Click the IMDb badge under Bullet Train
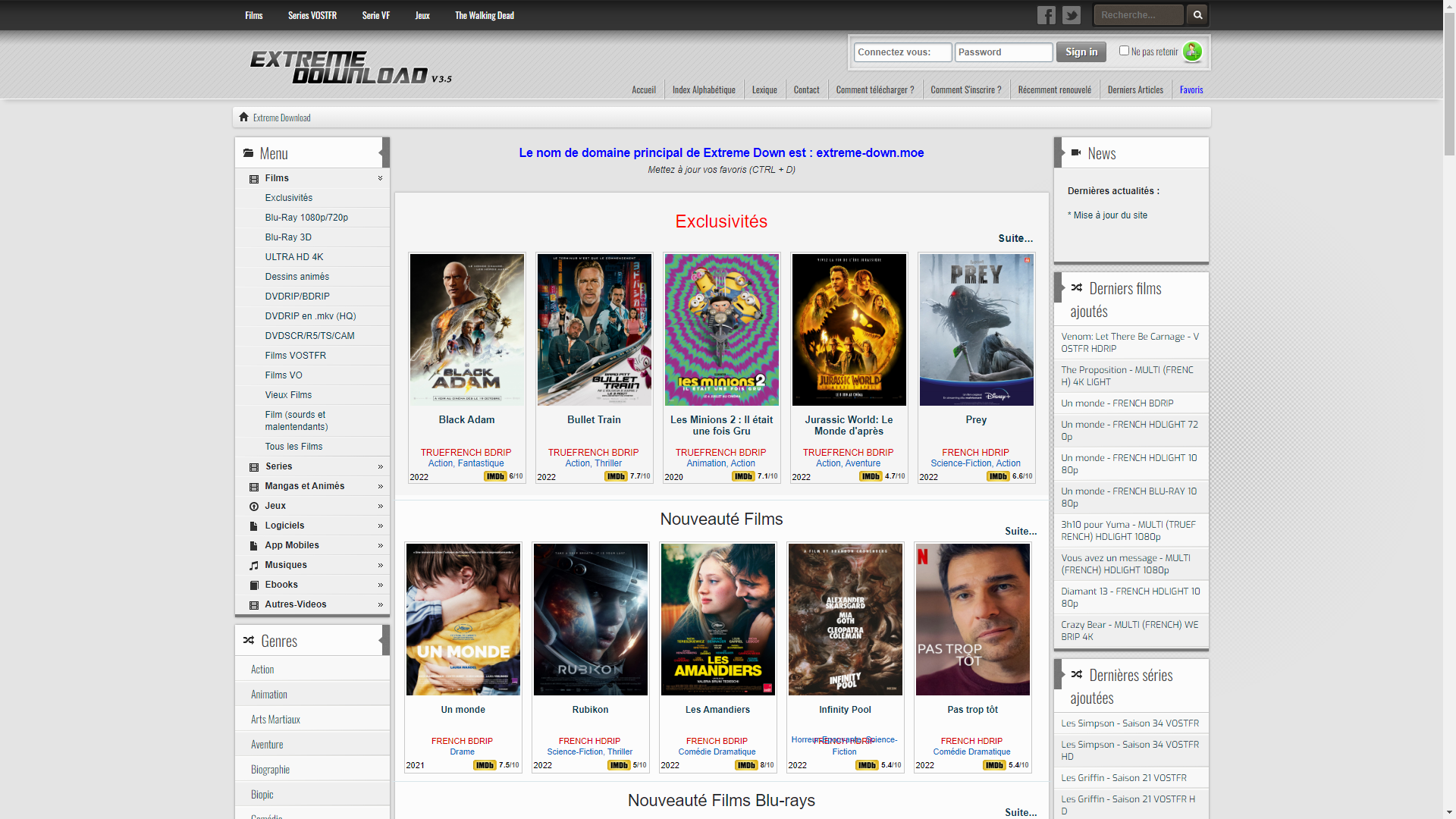Screen dimensions: 1456x819 coord(616,477)
